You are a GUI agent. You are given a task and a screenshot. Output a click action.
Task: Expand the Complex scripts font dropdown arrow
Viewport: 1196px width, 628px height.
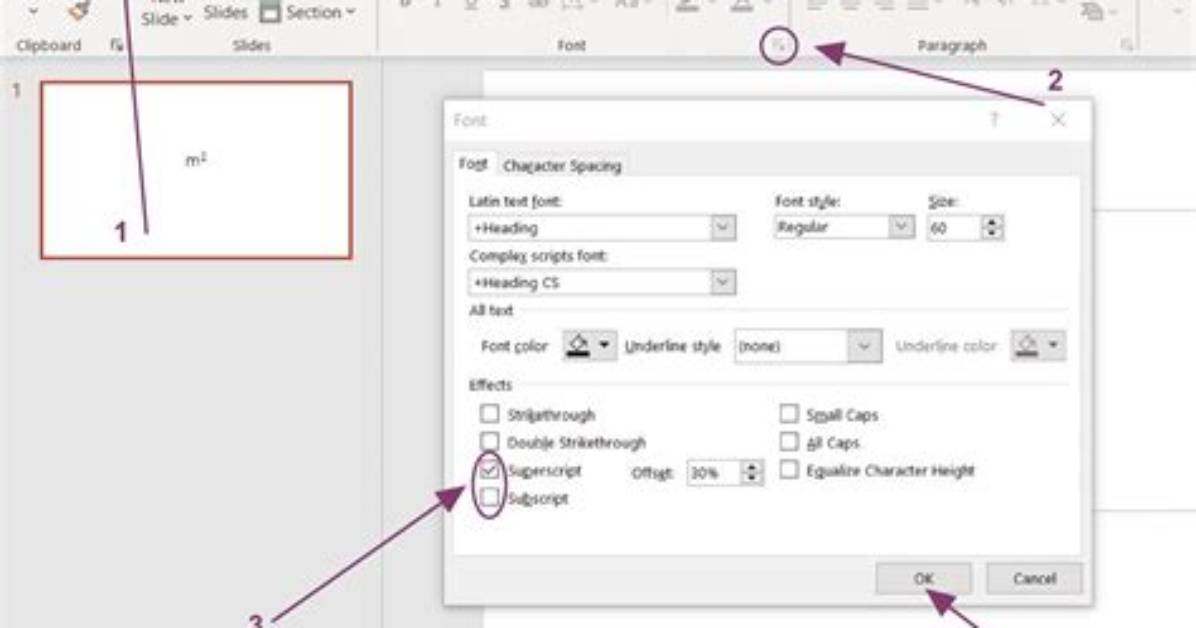(x=723, y=282)
